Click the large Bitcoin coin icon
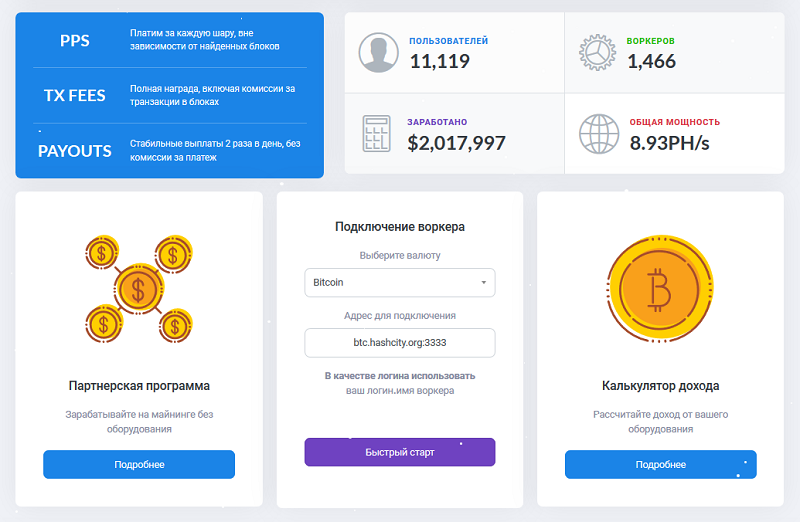This screenshot has height=522, width=800. 659,289
